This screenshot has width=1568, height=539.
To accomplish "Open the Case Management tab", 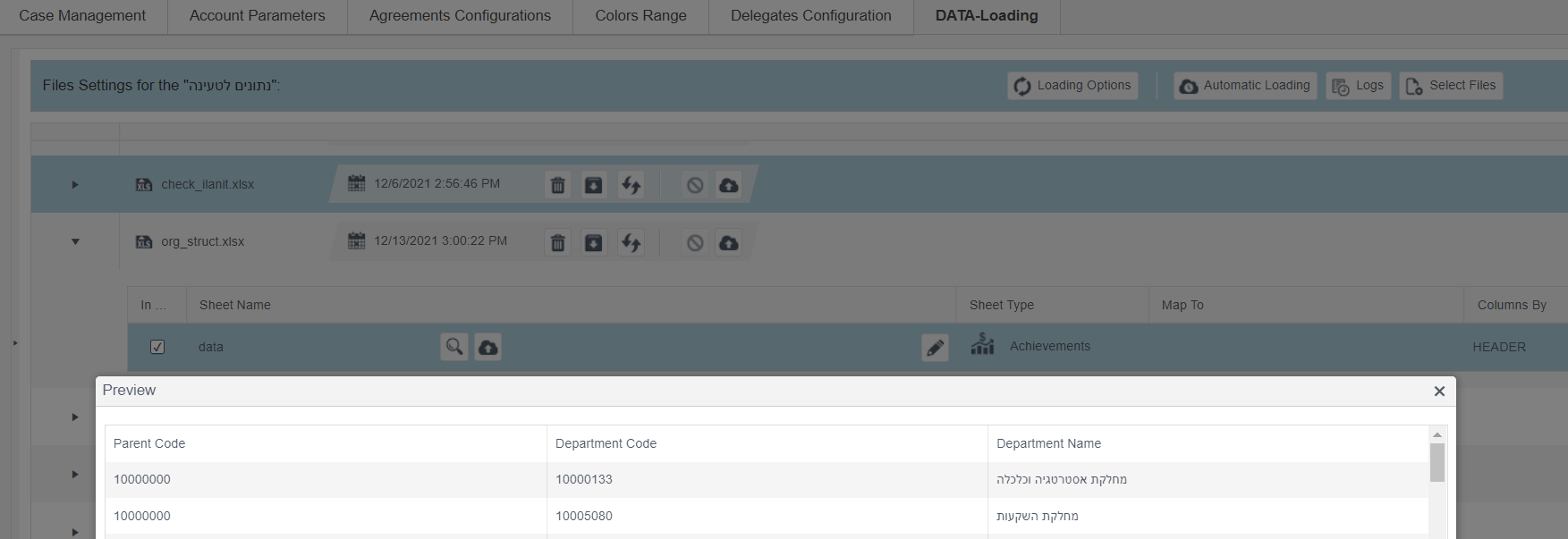I will tap(82, 16).
